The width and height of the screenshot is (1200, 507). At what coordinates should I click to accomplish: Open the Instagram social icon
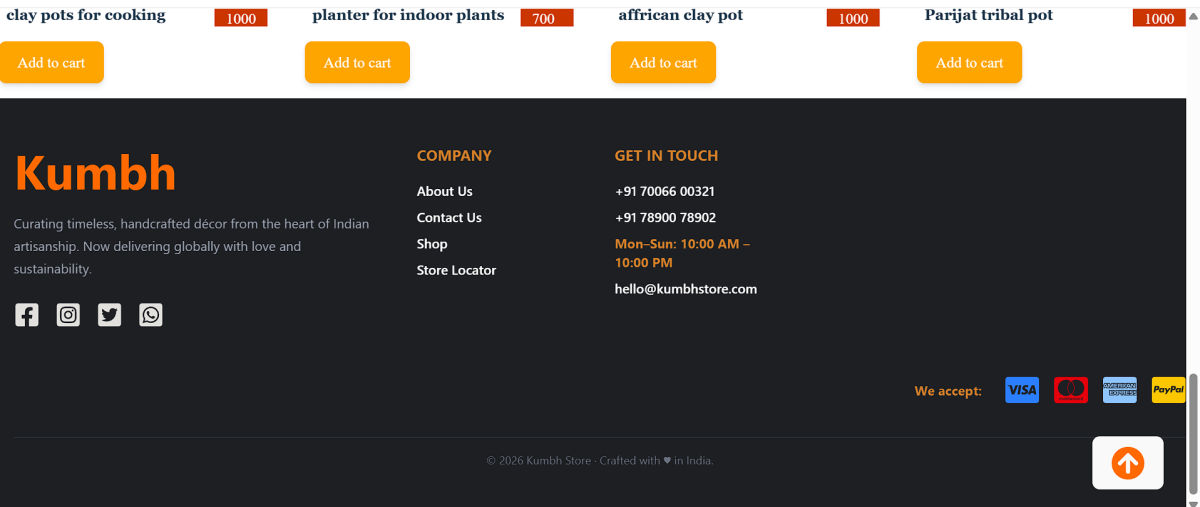(x=68, y=315)
